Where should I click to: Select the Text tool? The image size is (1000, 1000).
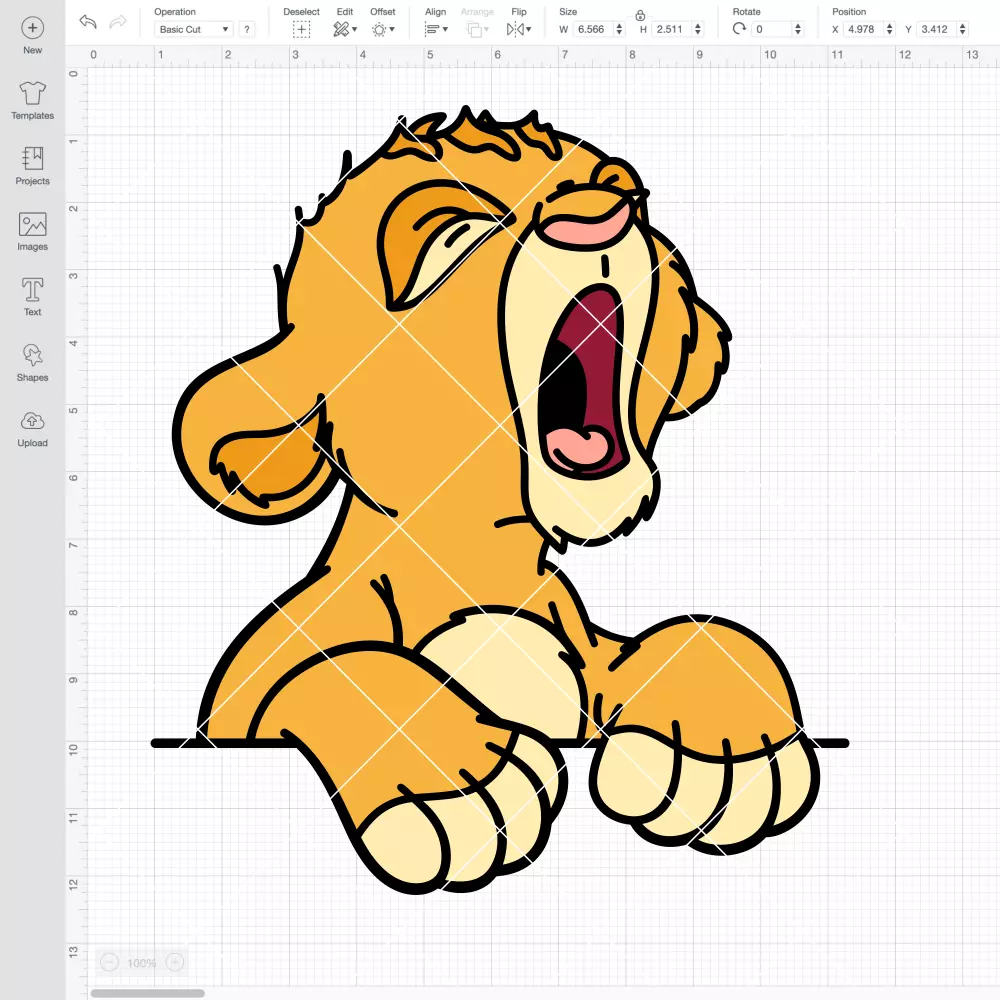(x=33, y=297)
